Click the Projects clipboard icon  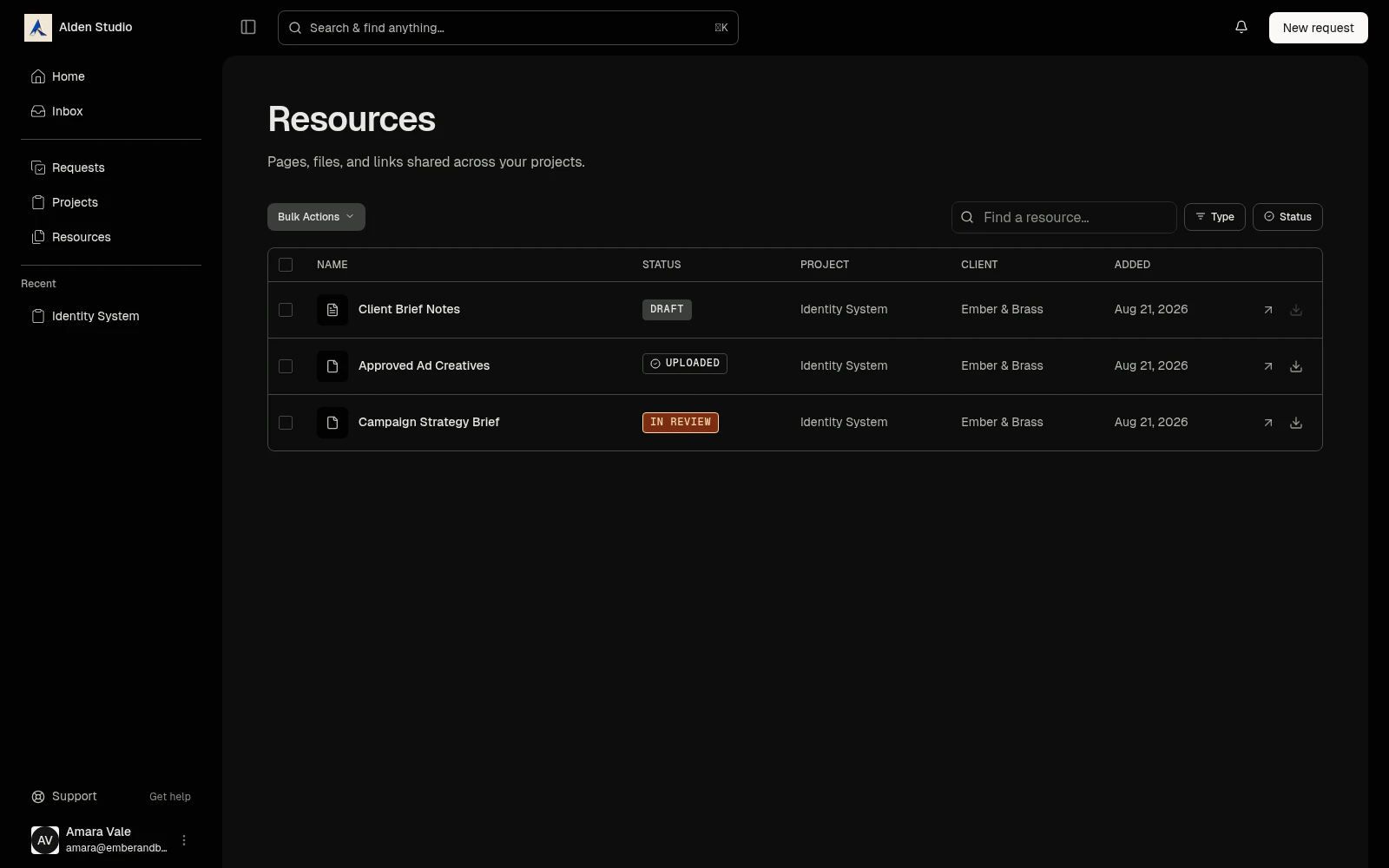pos(38,202)
